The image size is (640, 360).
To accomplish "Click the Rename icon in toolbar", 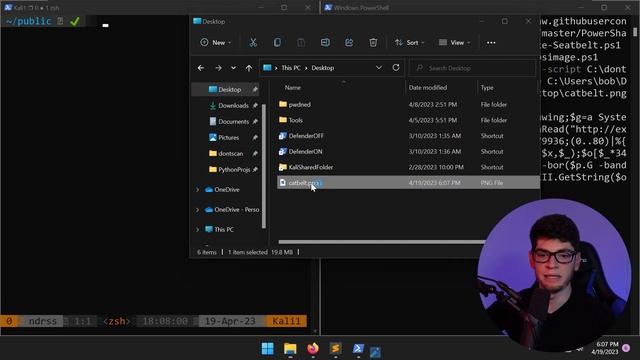I will 325,42.
